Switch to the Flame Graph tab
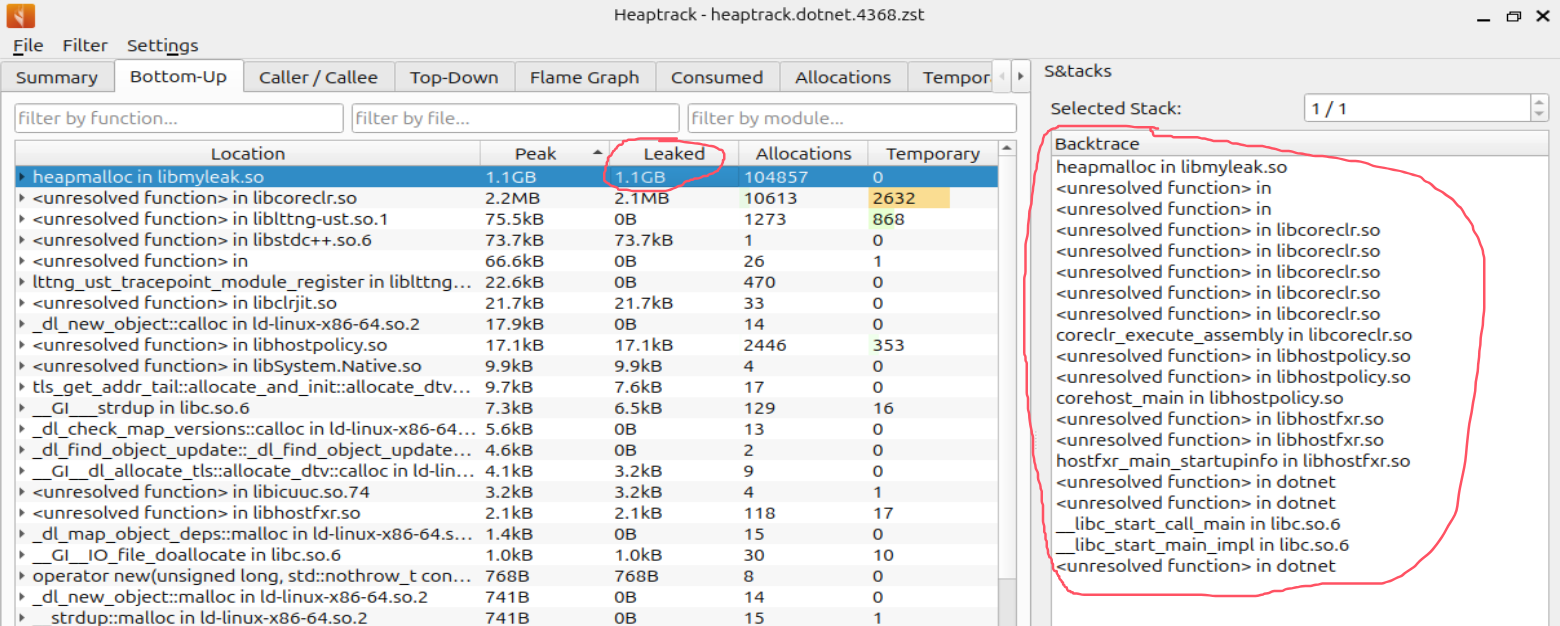 click(x=584, y=77)
